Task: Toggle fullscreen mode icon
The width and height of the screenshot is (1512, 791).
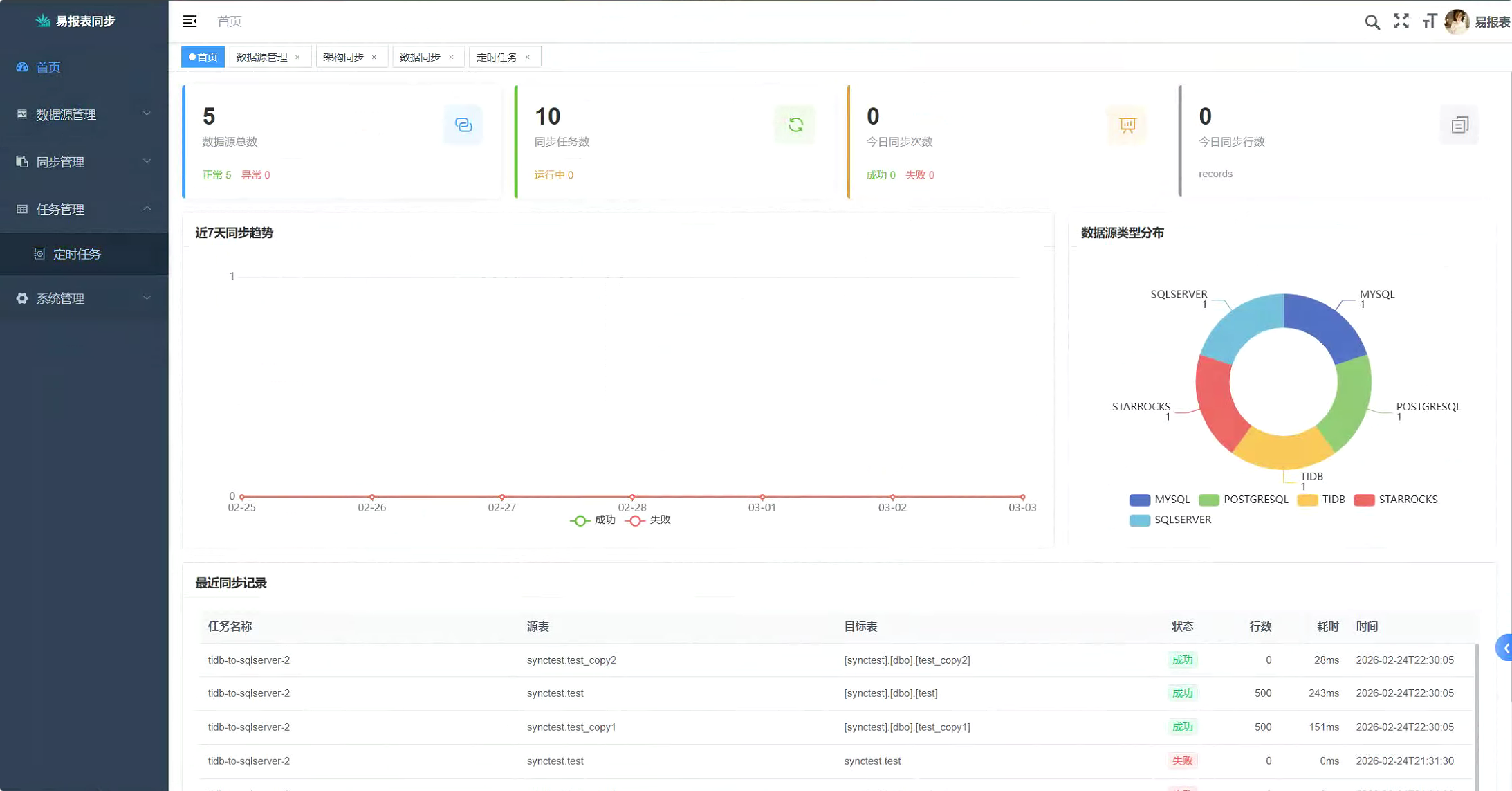Action: click(1401, 21)
